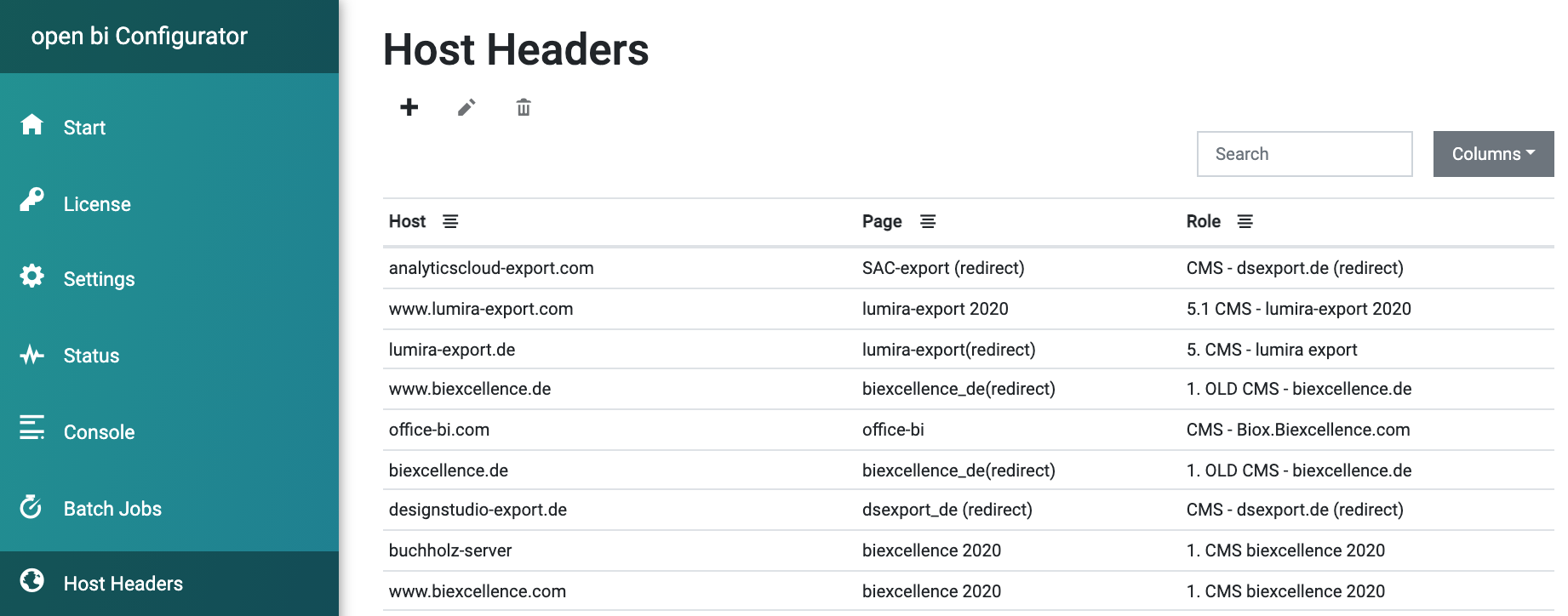Click the lumira-export(redirect) page cell
Viewport: 1568px width, 616px height.
point(949,350)
